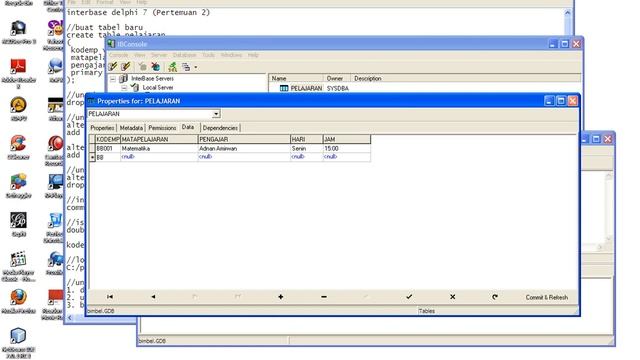Click the HARI column header
Viewport: 640px width, 360px height.
[307, 139]
